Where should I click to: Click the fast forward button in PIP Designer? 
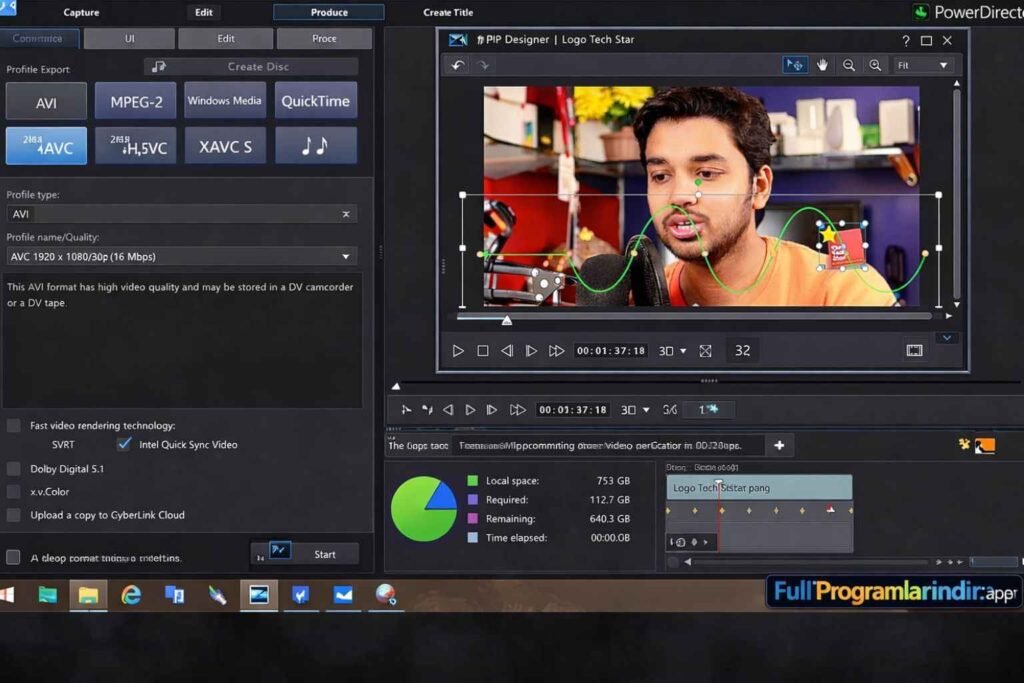pos(557,351)
